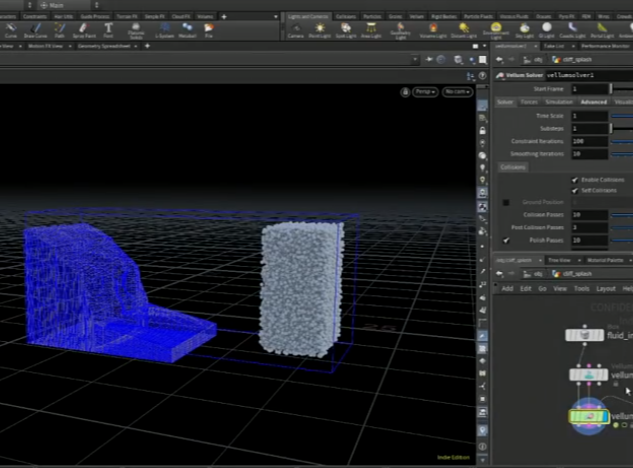
Task: Switch to the Cloud FX shelf tab
Action: click(180, 17)
